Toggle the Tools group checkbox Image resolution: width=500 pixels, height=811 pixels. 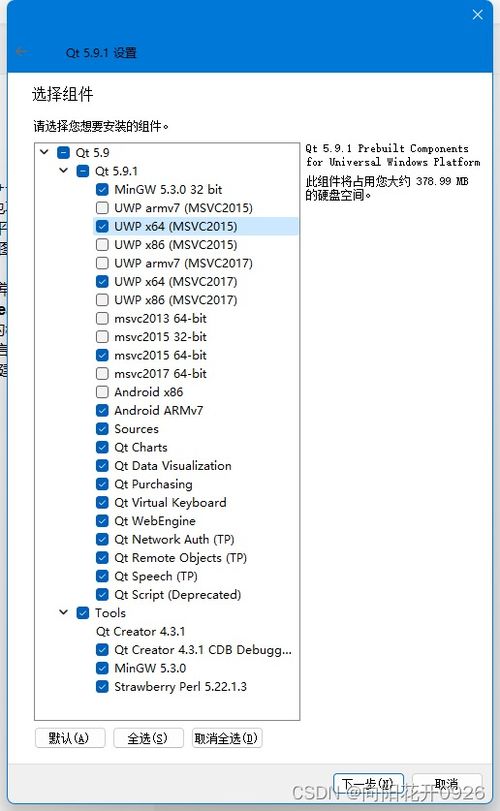click(x=83, y=613)
